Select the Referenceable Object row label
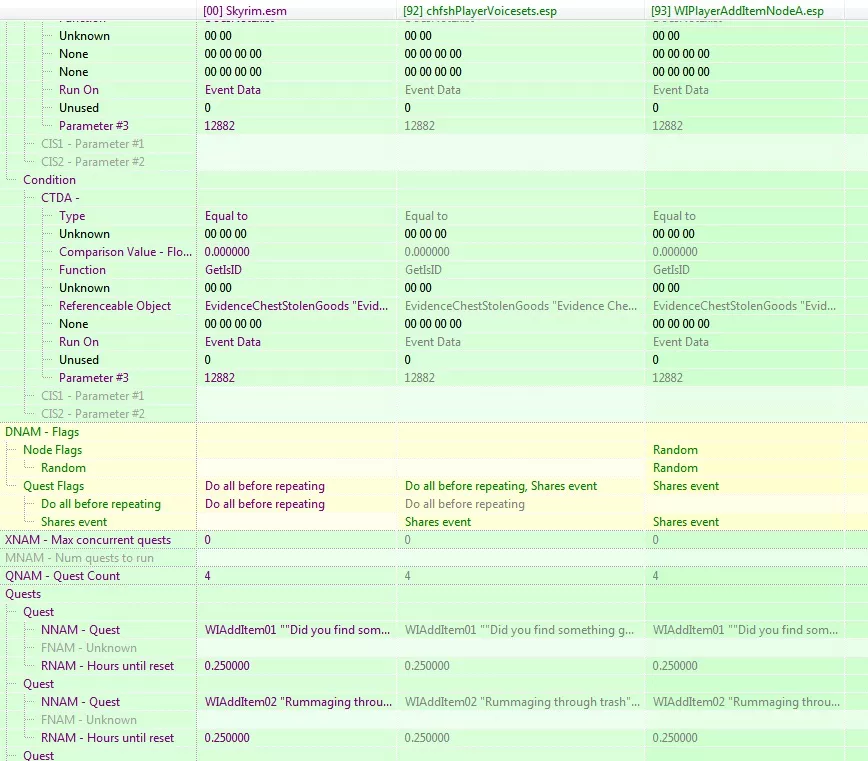This screenshot has height=761, width=868. 115,306
